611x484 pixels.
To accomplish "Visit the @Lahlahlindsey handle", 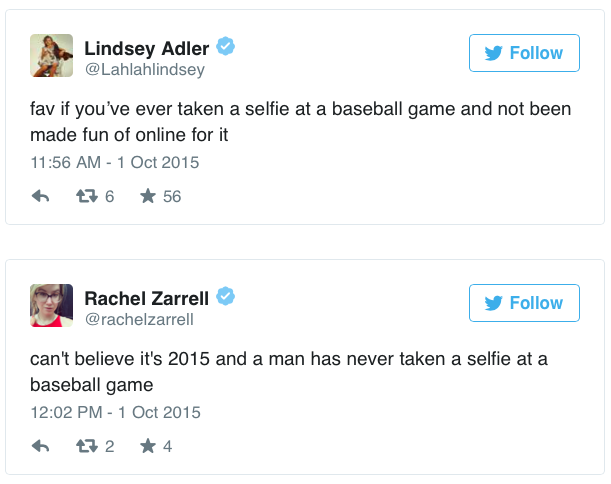I will click(144, 70).
